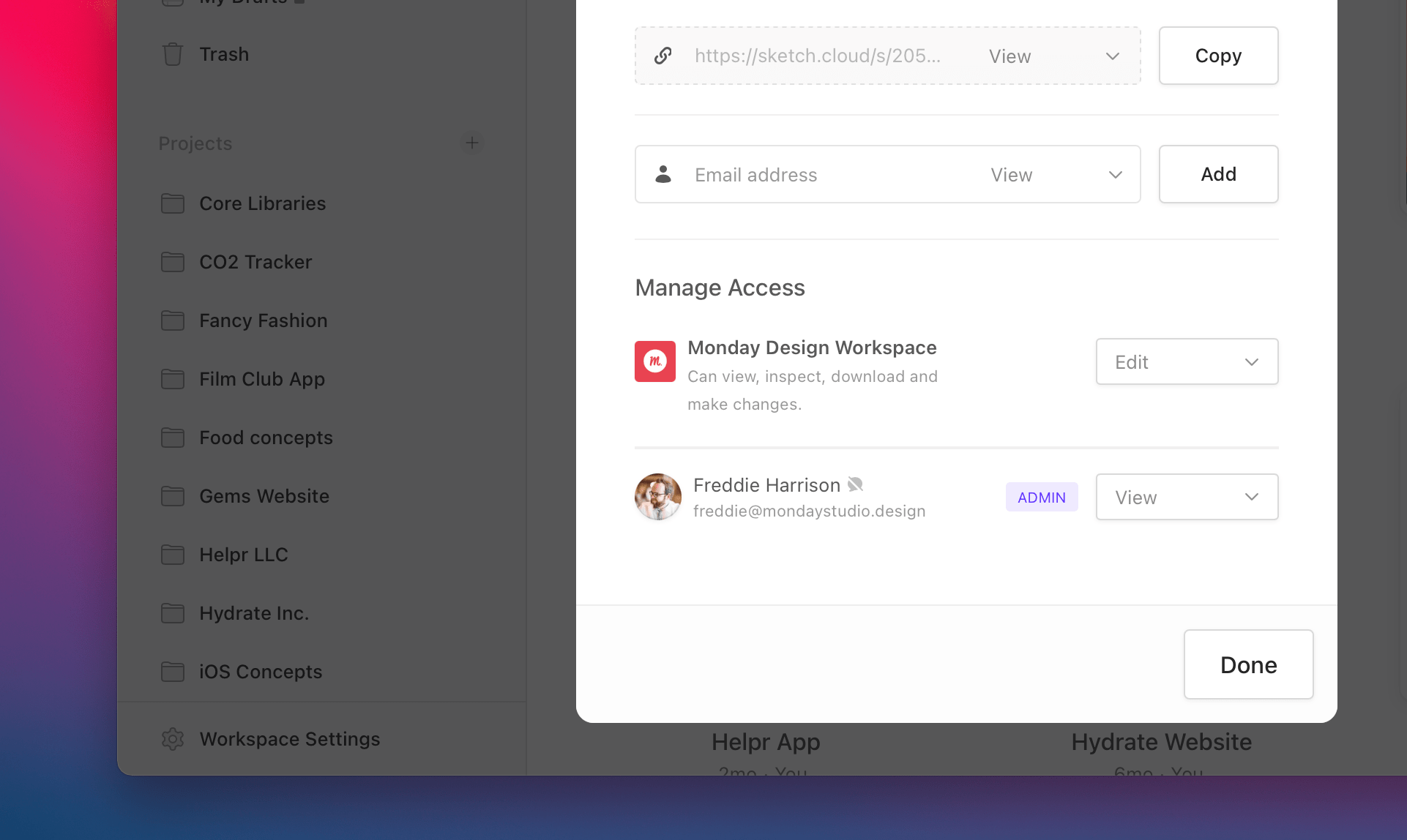Expand share link View permission dropdown

pos(1054,56)
